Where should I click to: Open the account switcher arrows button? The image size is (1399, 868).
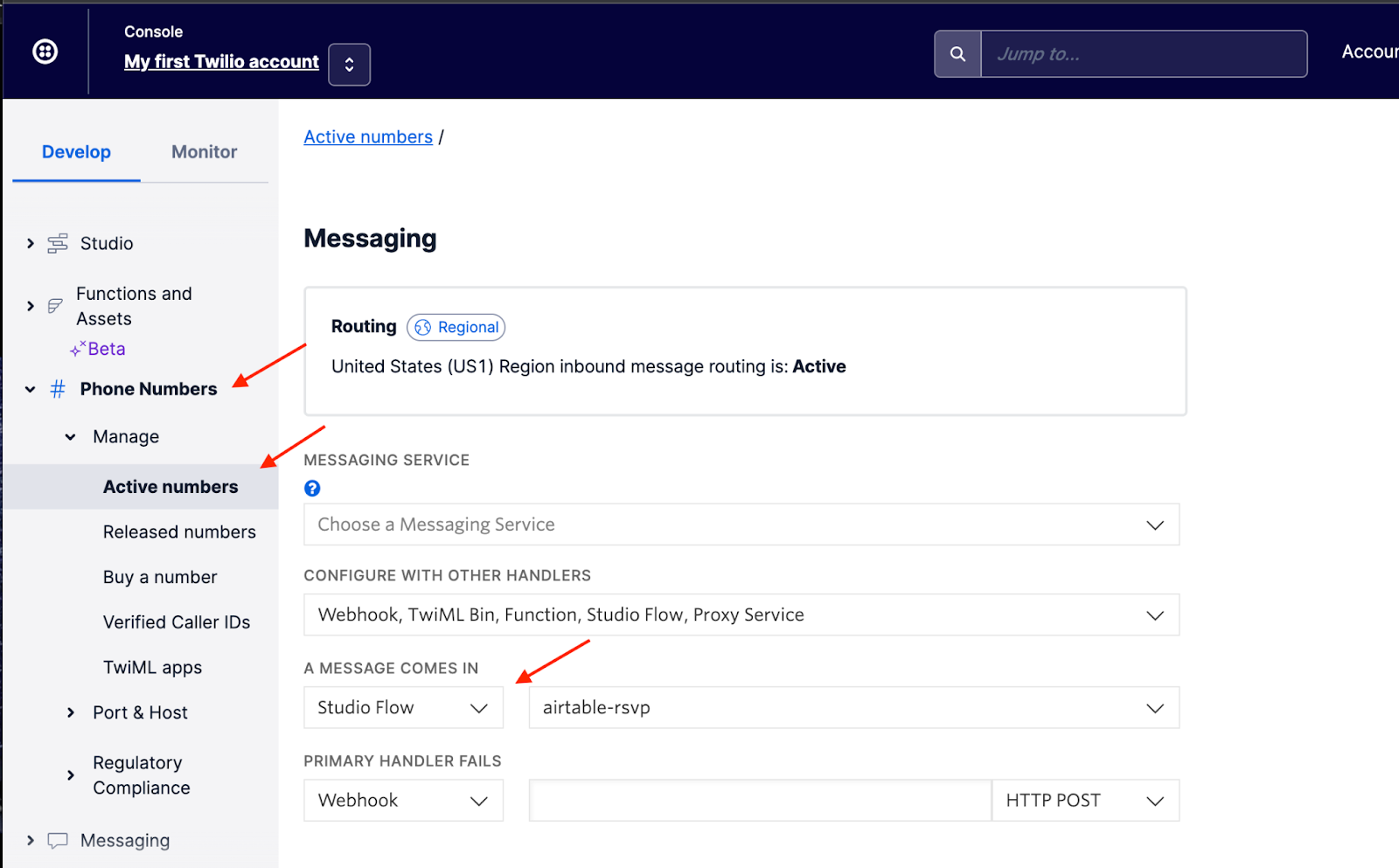click(x=349, y=65)
